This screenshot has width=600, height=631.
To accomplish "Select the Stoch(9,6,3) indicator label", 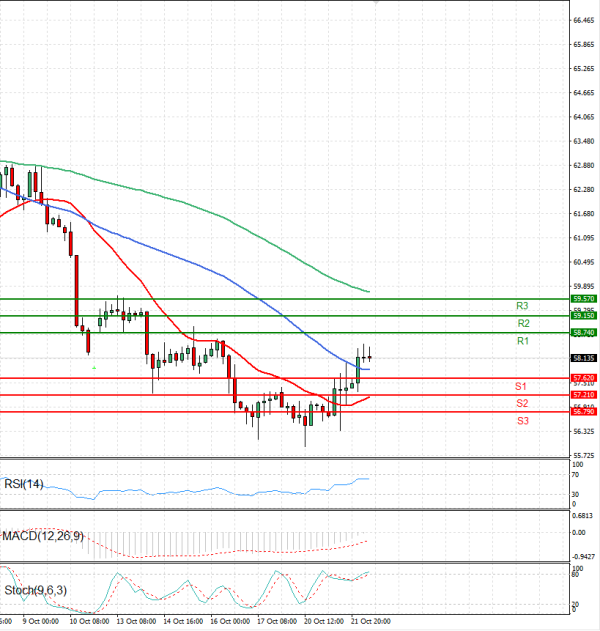I will (x=37, y=591).
